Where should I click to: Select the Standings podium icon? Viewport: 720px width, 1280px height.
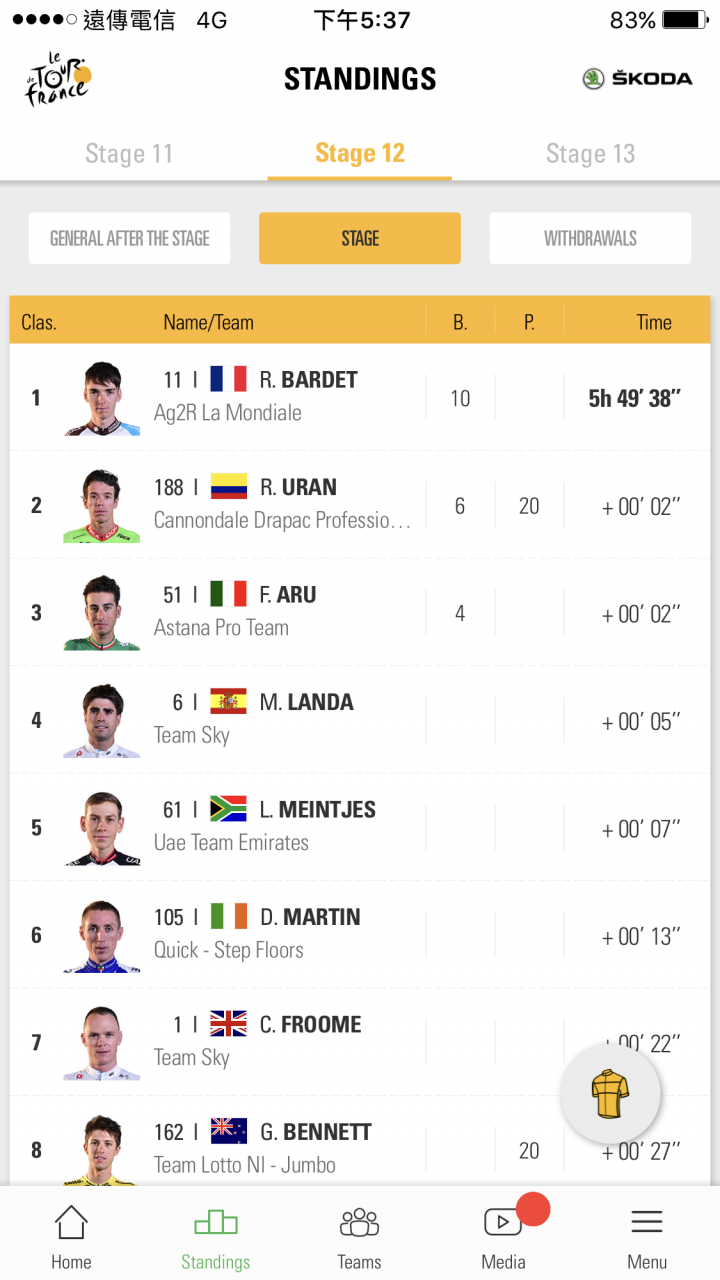pyautogui.click(x=216, y=1222)
